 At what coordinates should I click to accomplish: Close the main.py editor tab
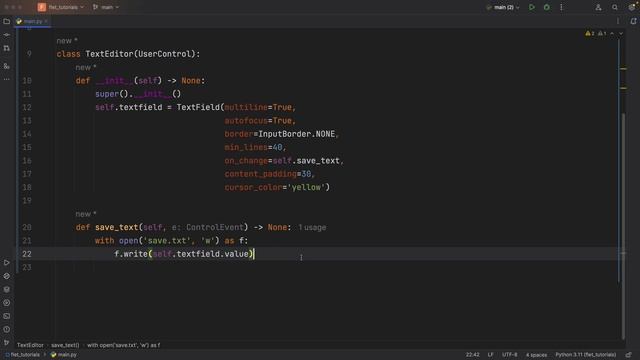pyautogui.click(x=46, y=21)
